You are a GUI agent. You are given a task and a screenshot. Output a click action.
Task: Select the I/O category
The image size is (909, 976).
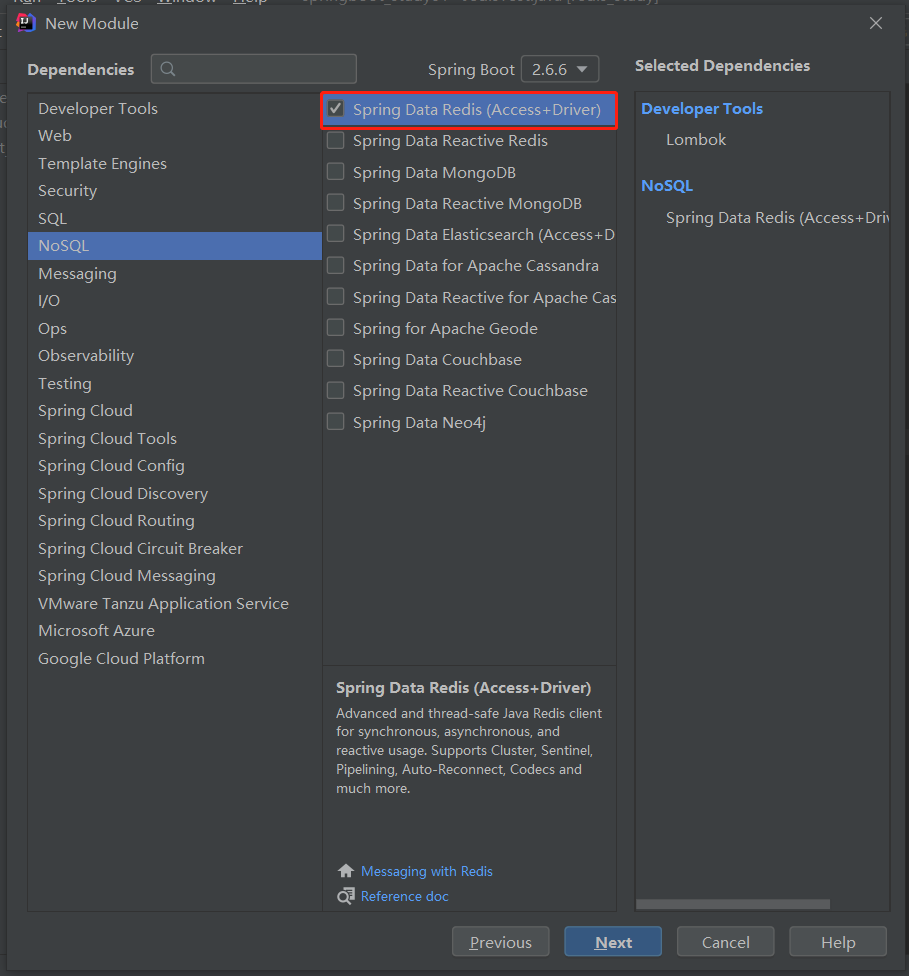point(175,301)
